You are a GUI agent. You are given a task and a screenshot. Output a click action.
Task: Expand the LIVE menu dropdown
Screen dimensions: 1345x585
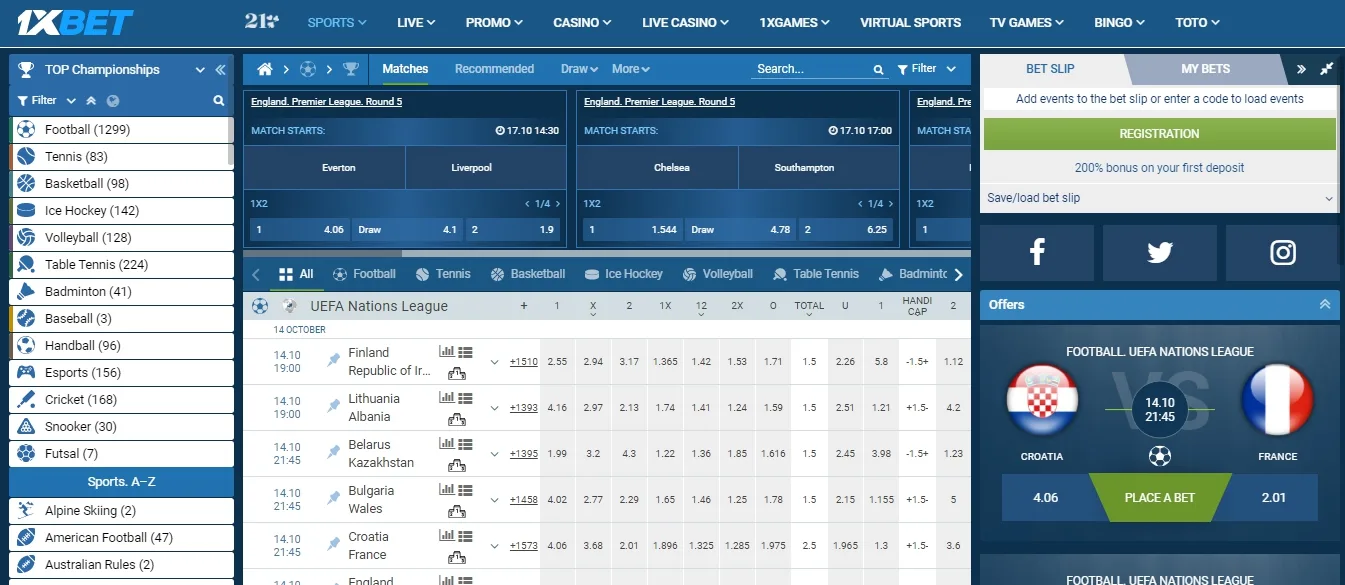pos(416,22)
